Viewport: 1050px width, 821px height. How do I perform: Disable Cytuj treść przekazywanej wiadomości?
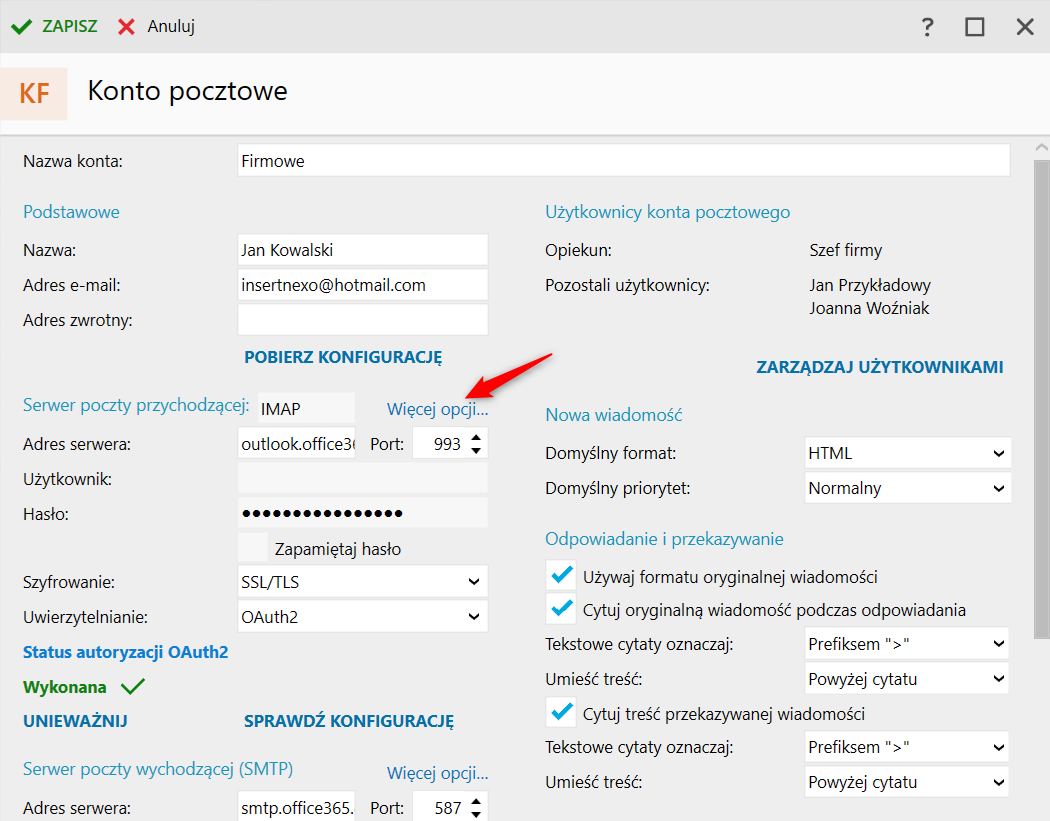point(560,713)
